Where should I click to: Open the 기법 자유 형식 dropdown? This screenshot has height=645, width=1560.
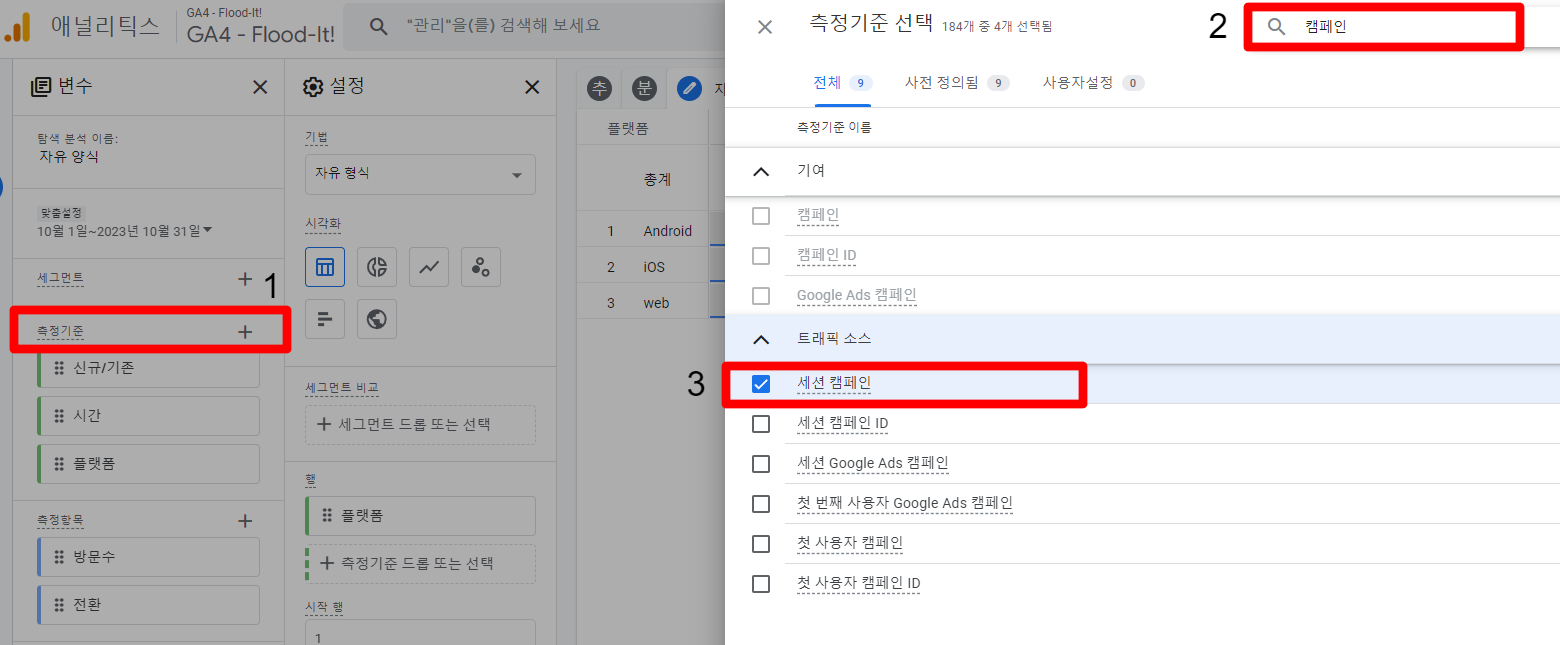click(x=420, y=174)
